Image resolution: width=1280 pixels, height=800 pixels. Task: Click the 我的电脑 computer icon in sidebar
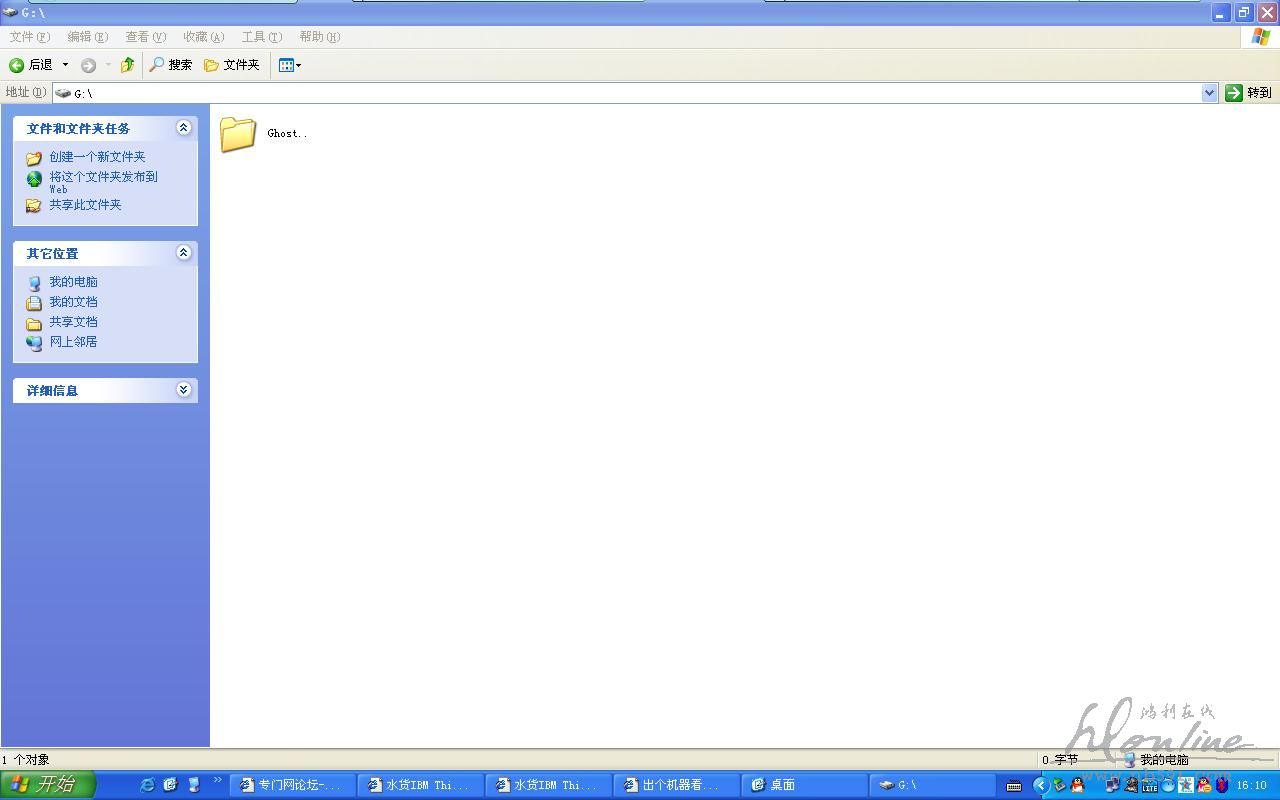click(34, 283)
